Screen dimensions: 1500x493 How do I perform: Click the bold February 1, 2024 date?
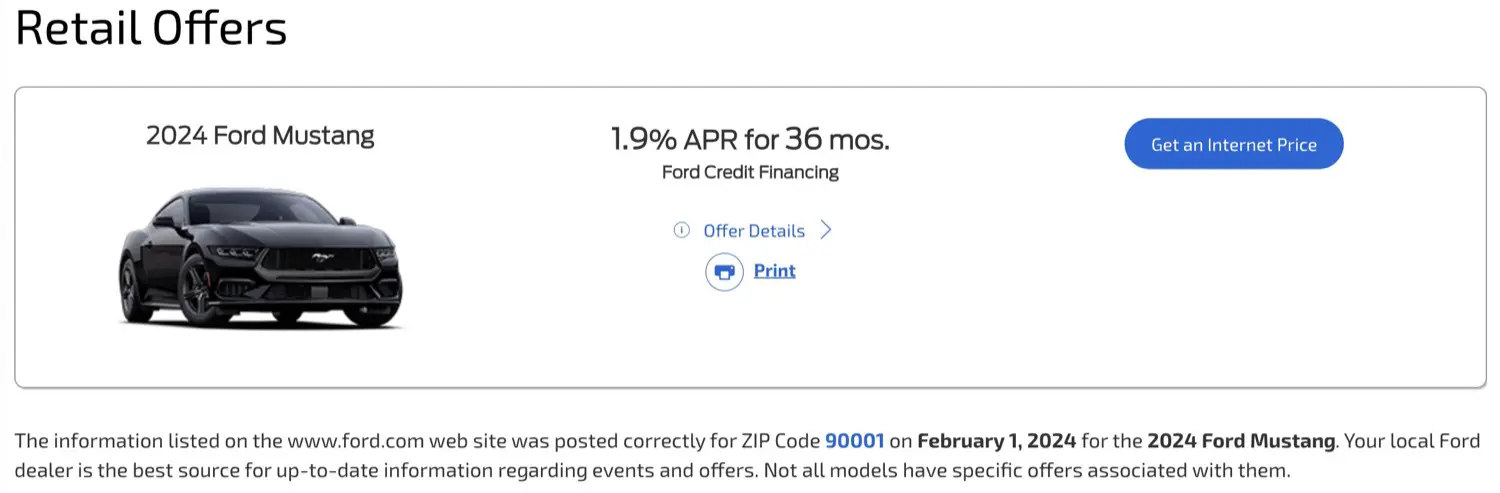click(996, 441)
